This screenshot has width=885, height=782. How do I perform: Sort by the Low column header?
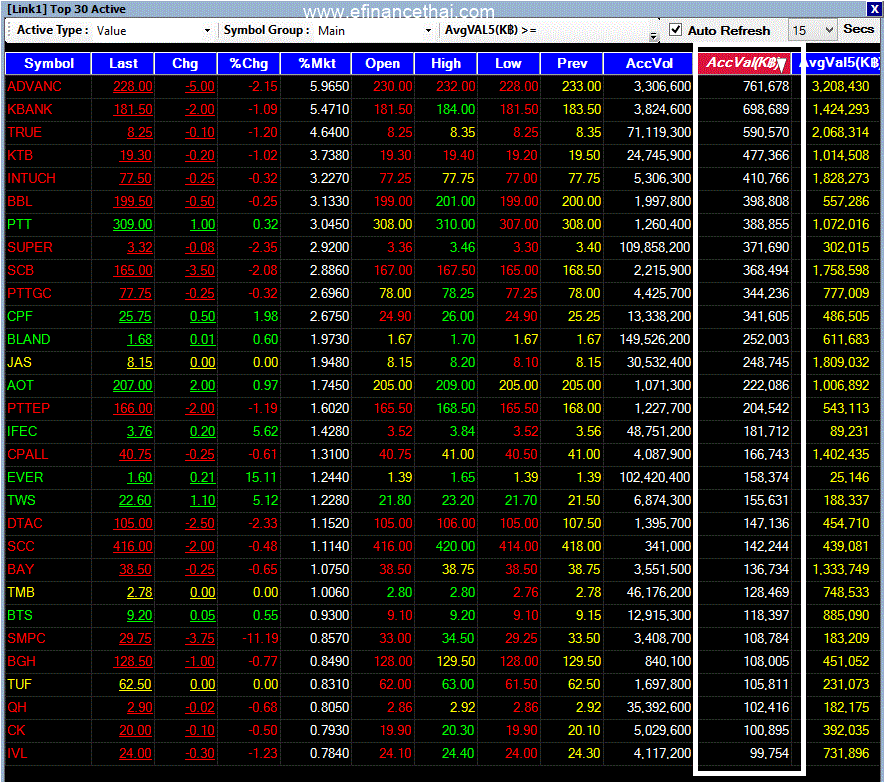[508, 63]
